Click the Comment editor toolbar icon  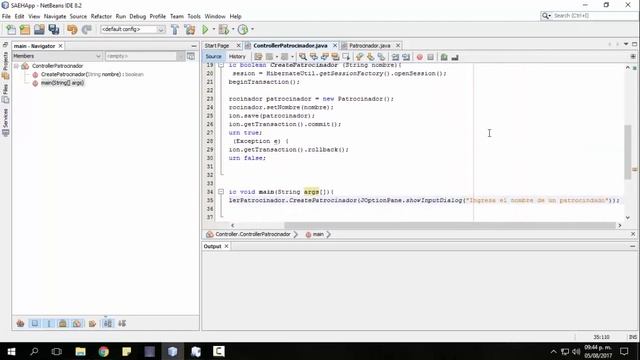point(444,57)
